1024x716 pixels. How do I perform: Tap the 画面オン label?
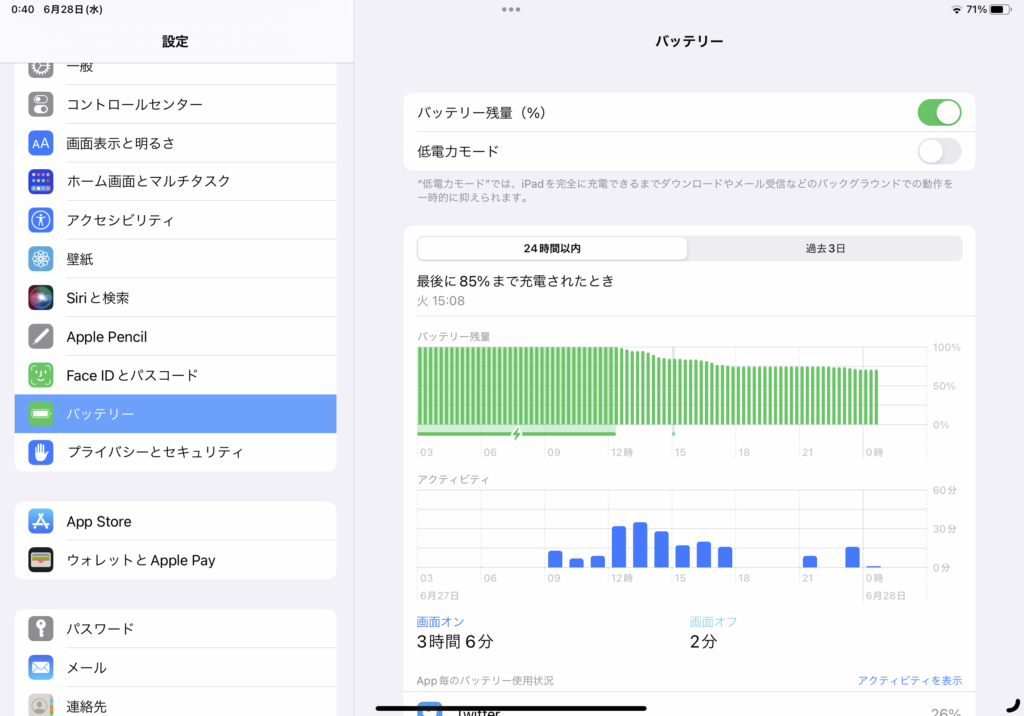pos(440,622)
